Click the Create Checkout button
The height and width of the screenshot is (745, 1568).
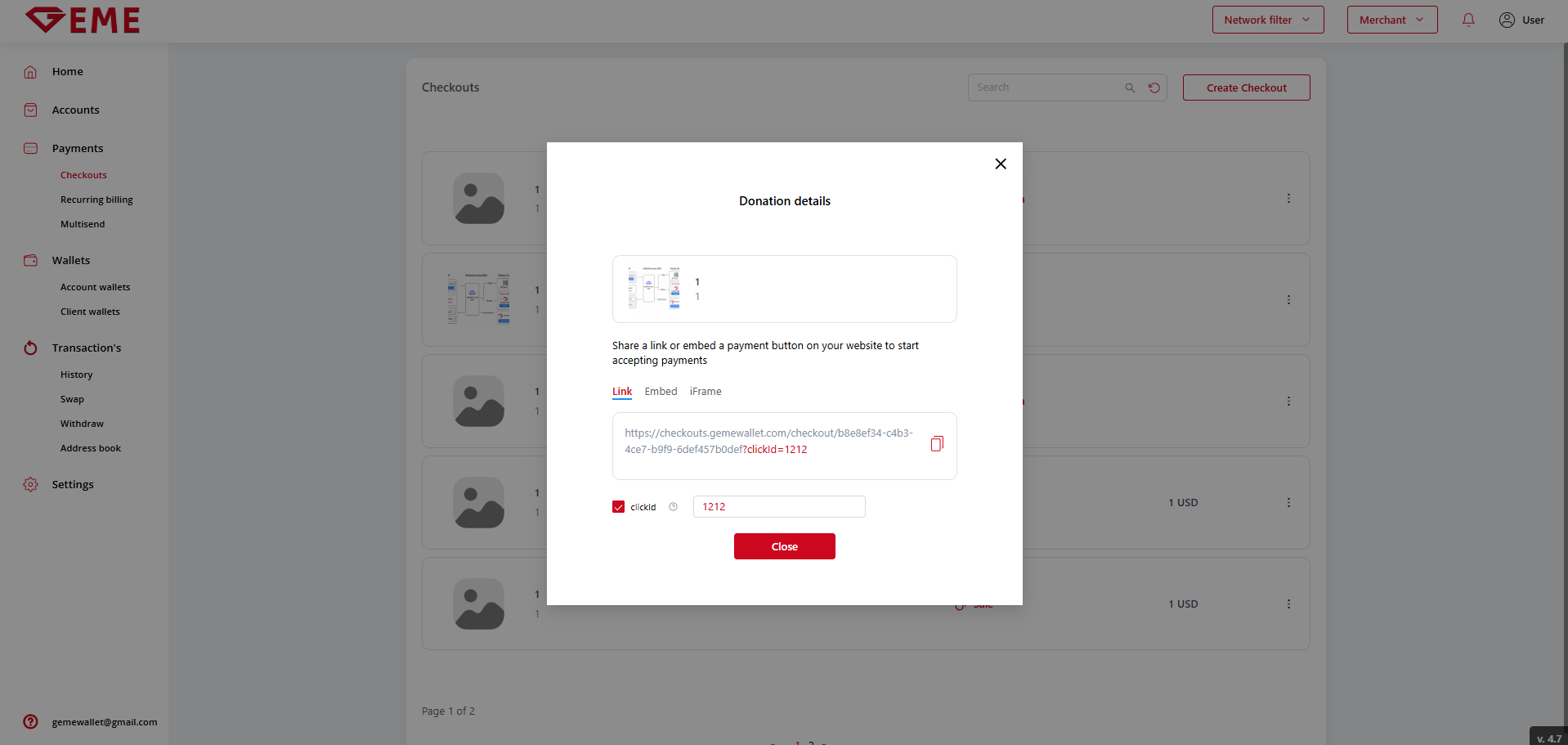coord(1246,88)
